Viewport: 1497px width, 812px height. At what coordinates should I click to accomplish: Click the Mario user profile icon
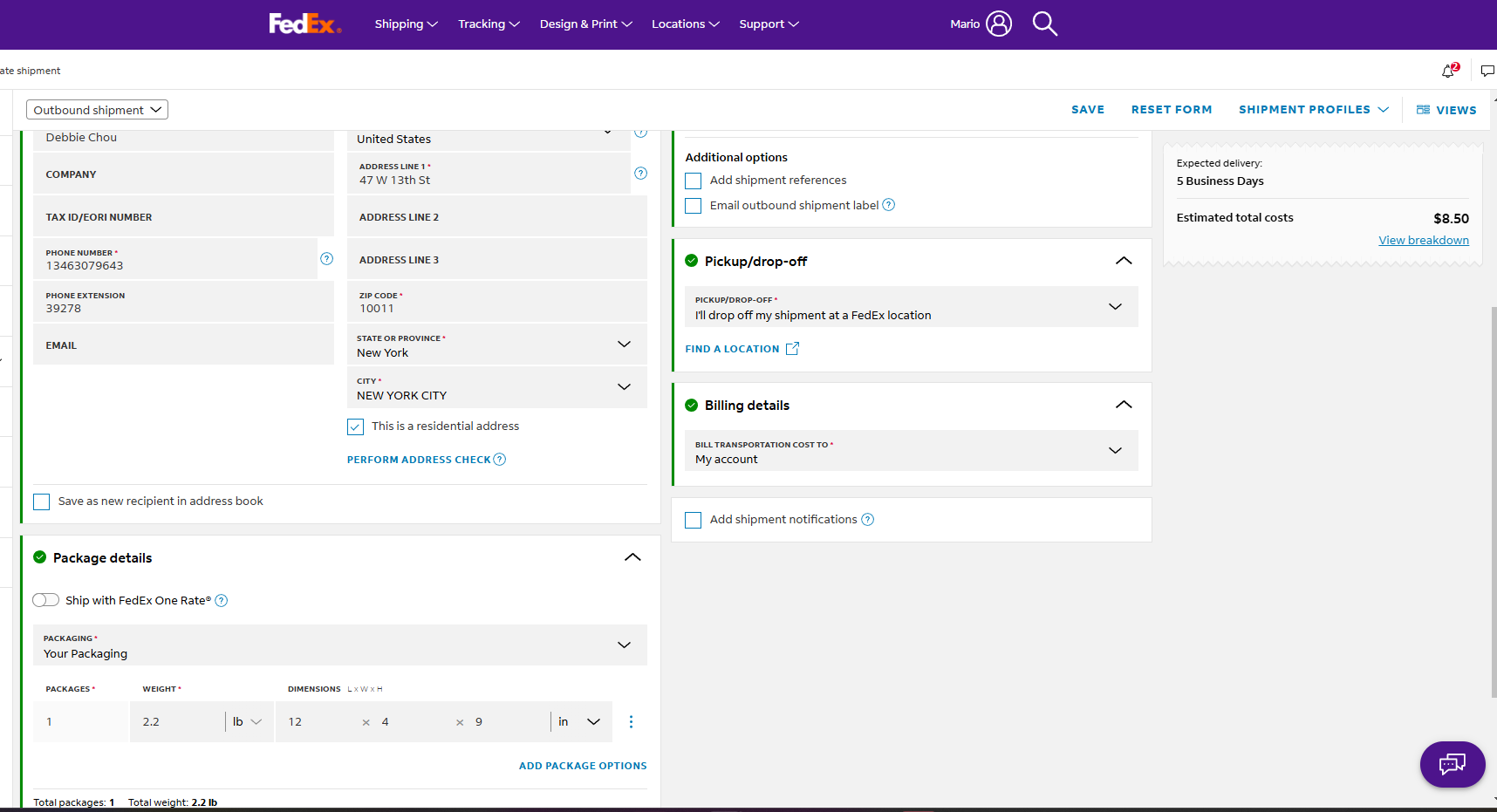pos(999,24)
